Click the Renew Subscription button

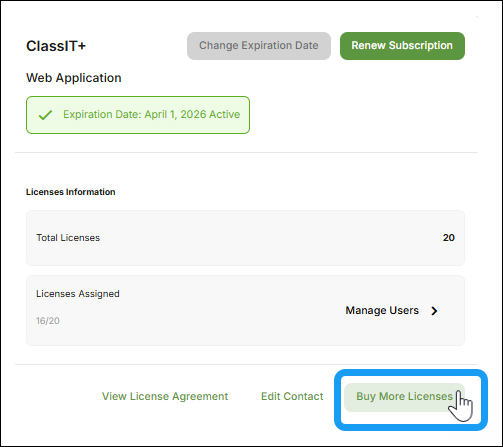point(402,46)
